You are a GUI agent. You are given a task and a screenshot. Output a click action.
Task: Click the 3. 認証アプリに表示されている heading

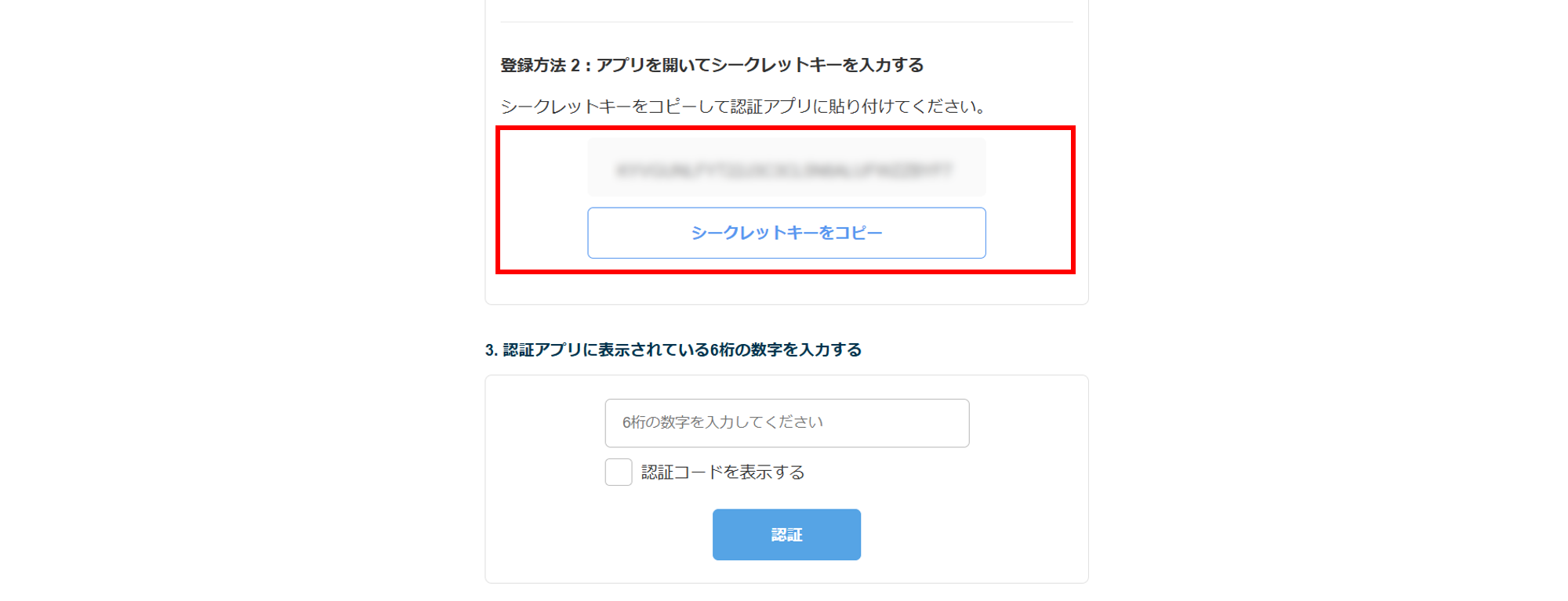coord(673,349)
